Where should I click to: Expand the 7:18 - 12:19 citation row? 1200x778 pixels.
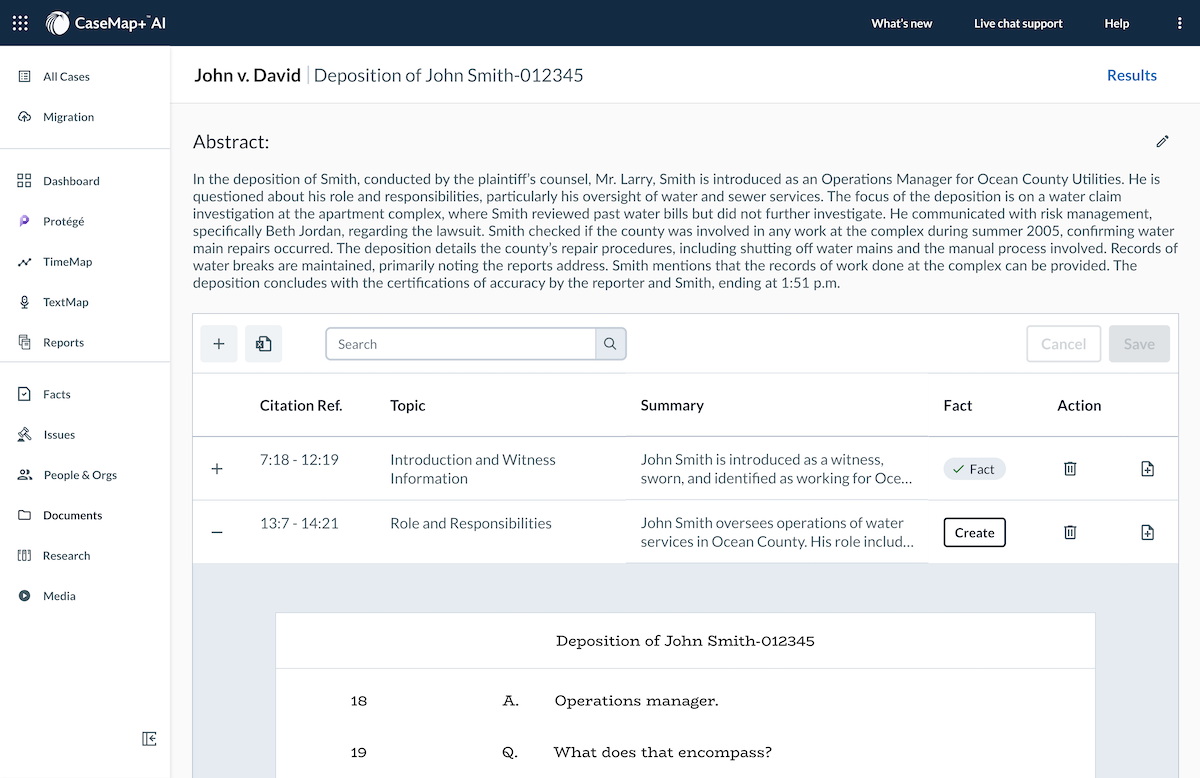click(x=217, y=469)
